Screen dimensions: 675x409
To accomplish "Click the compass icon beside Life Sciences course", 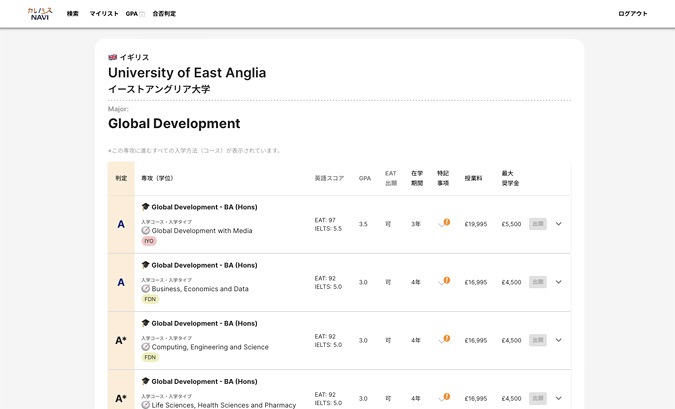I will point(146,405).
